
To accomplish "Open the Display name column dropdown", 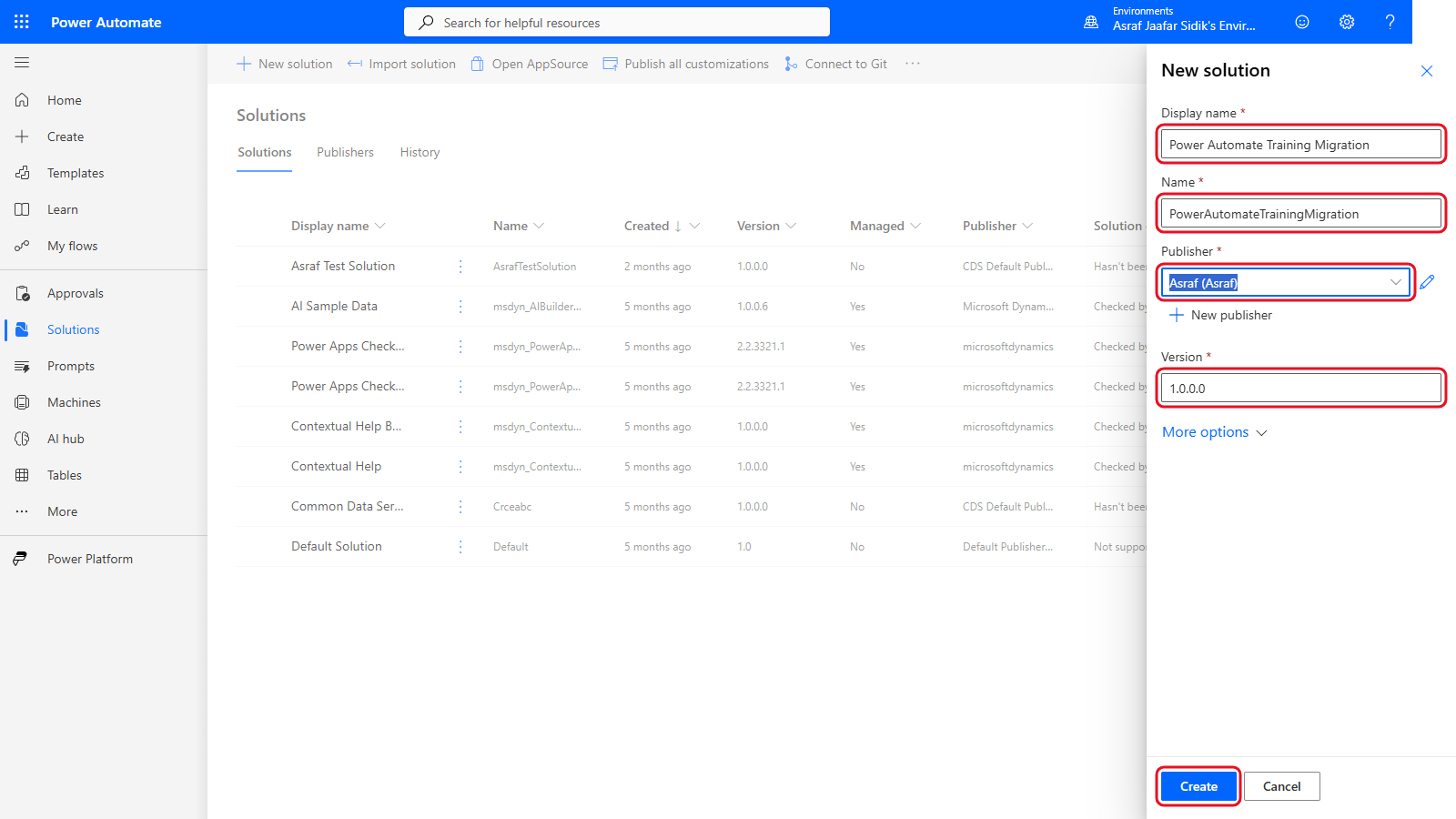I will pos(380,226).
